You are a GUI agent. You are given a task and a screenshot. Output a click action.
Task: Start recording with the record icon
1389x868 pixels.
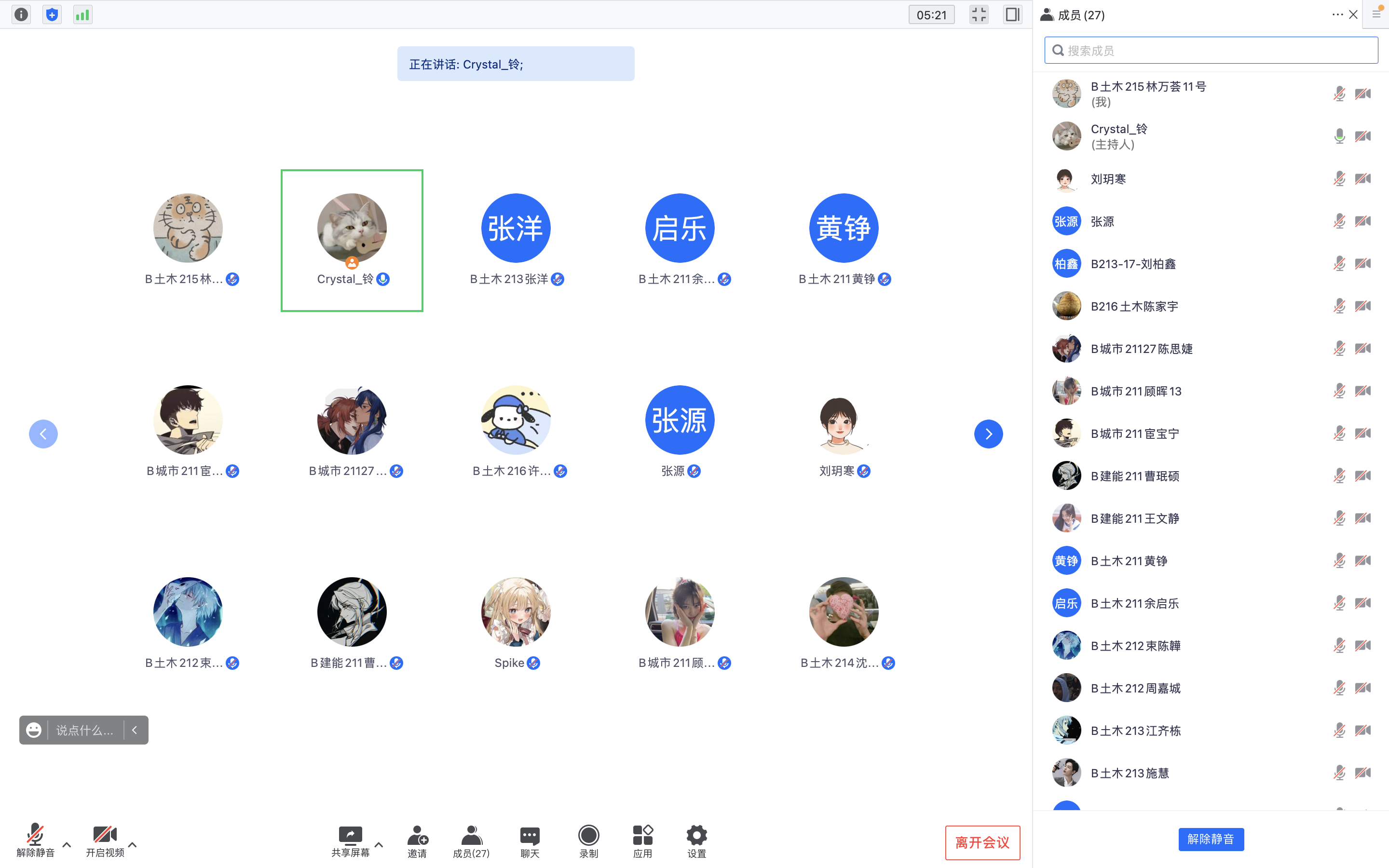pos(588,835)
